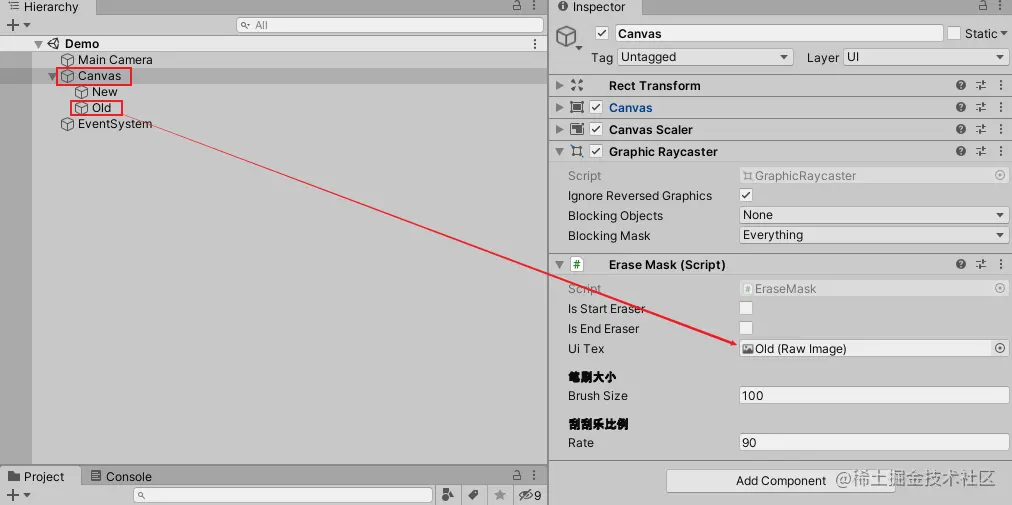This screenshot has height=505, width=1012.
Task: Collapse the Demo scene in Hierarchy
Action: click(x=39, y=44)
